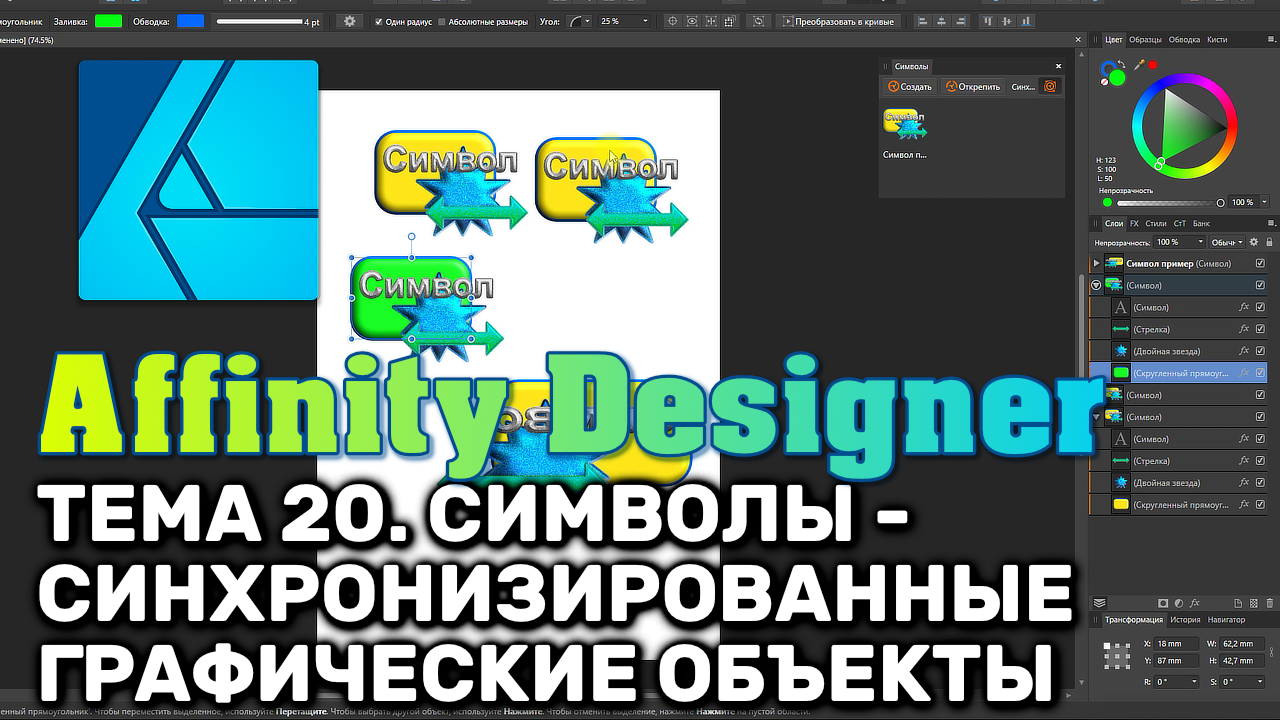
Task: Click the cycle selection box icon
Action: coord(758,21)
